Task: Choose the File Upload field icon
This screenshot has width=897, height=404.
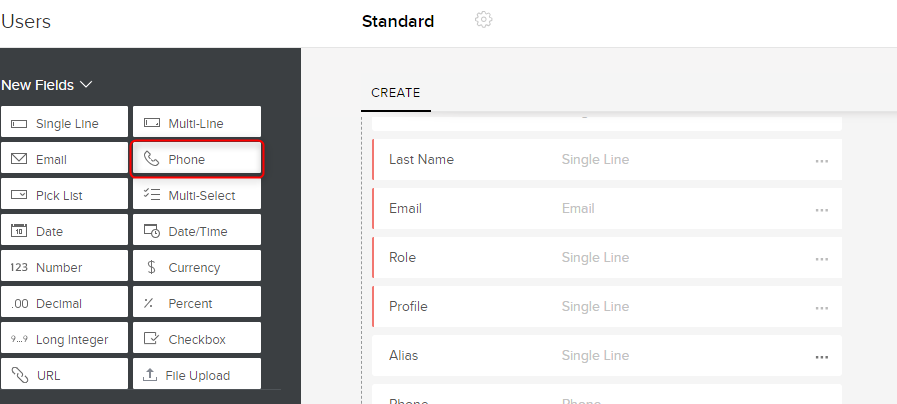Action: (152, 375)
